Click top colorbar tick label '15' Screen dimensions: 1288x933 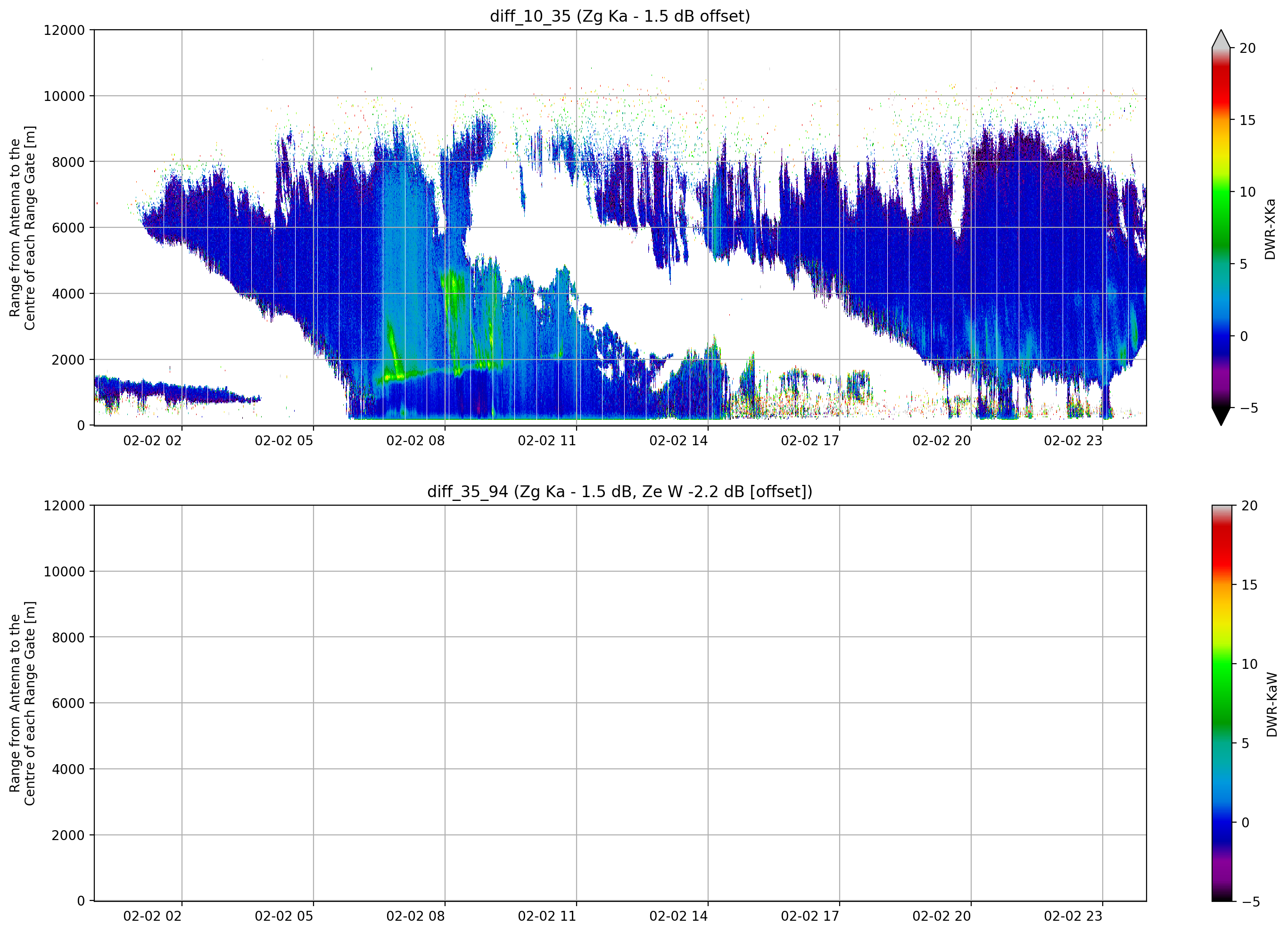1247,120
